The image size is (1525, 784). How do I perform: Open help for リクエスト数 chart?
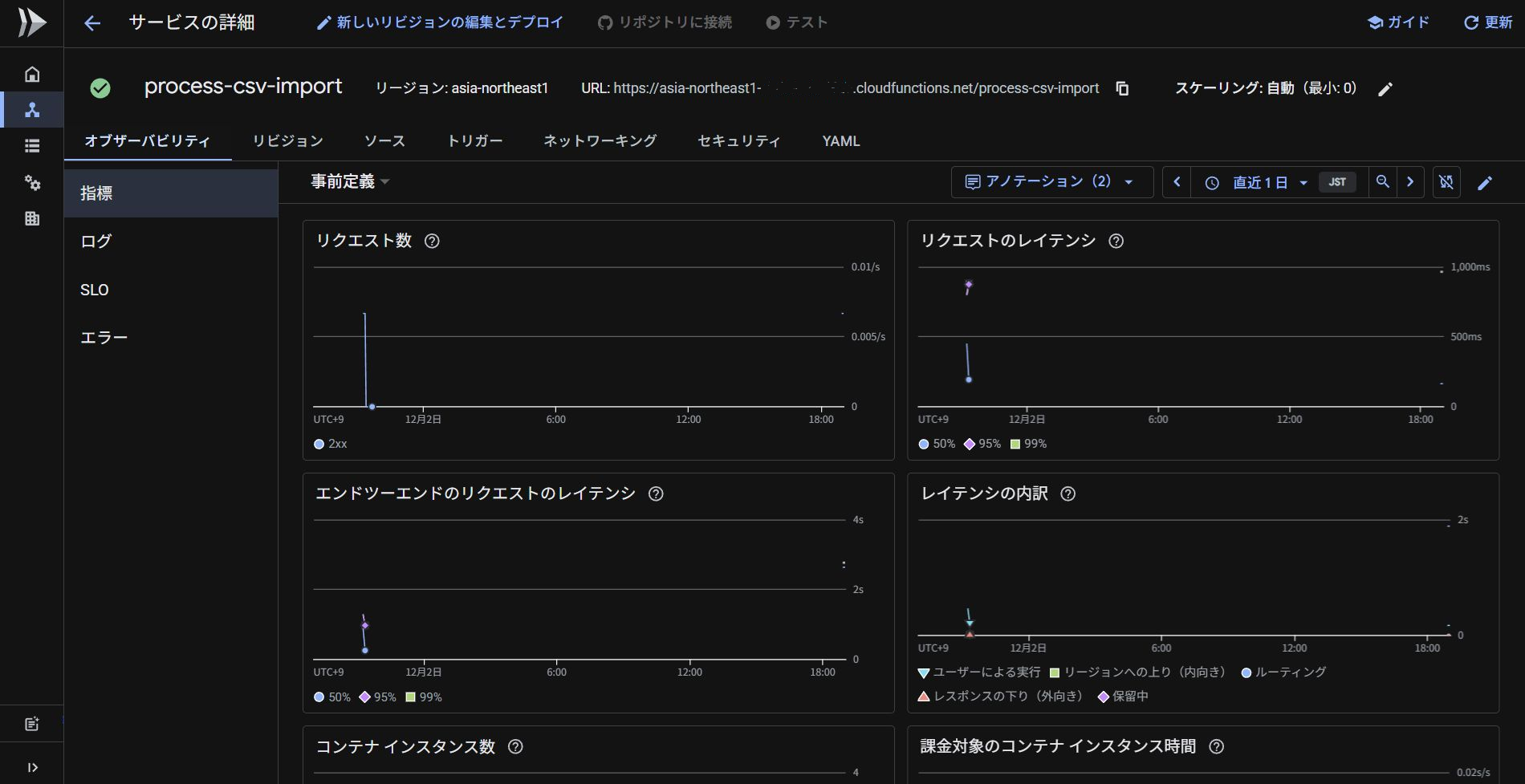pyautogui.click(x=432, y=241)
